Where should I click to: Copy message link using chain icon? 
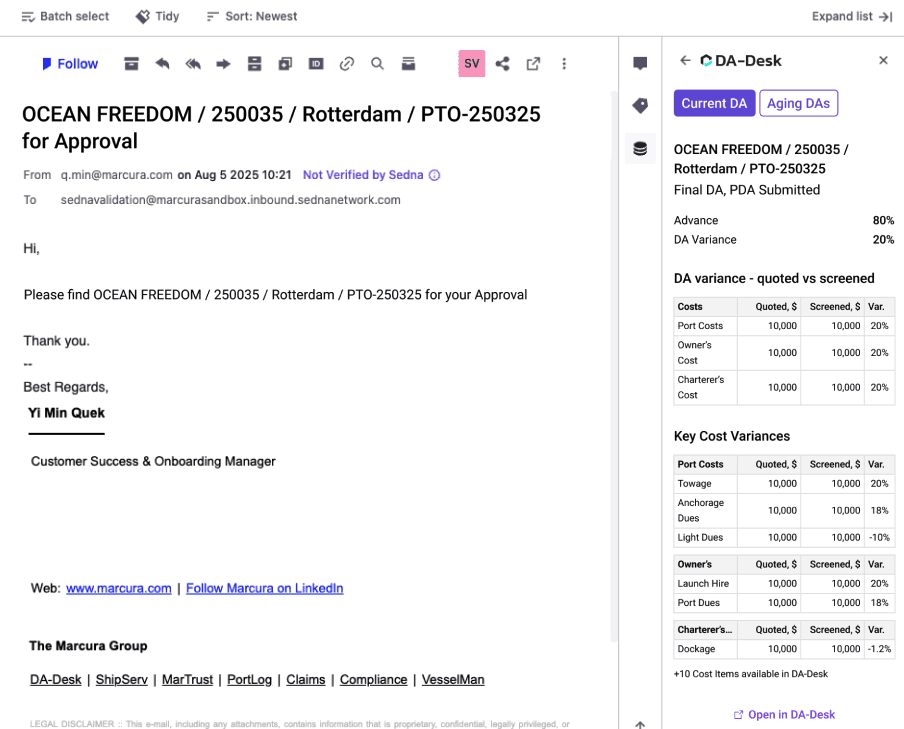(346, 63)
